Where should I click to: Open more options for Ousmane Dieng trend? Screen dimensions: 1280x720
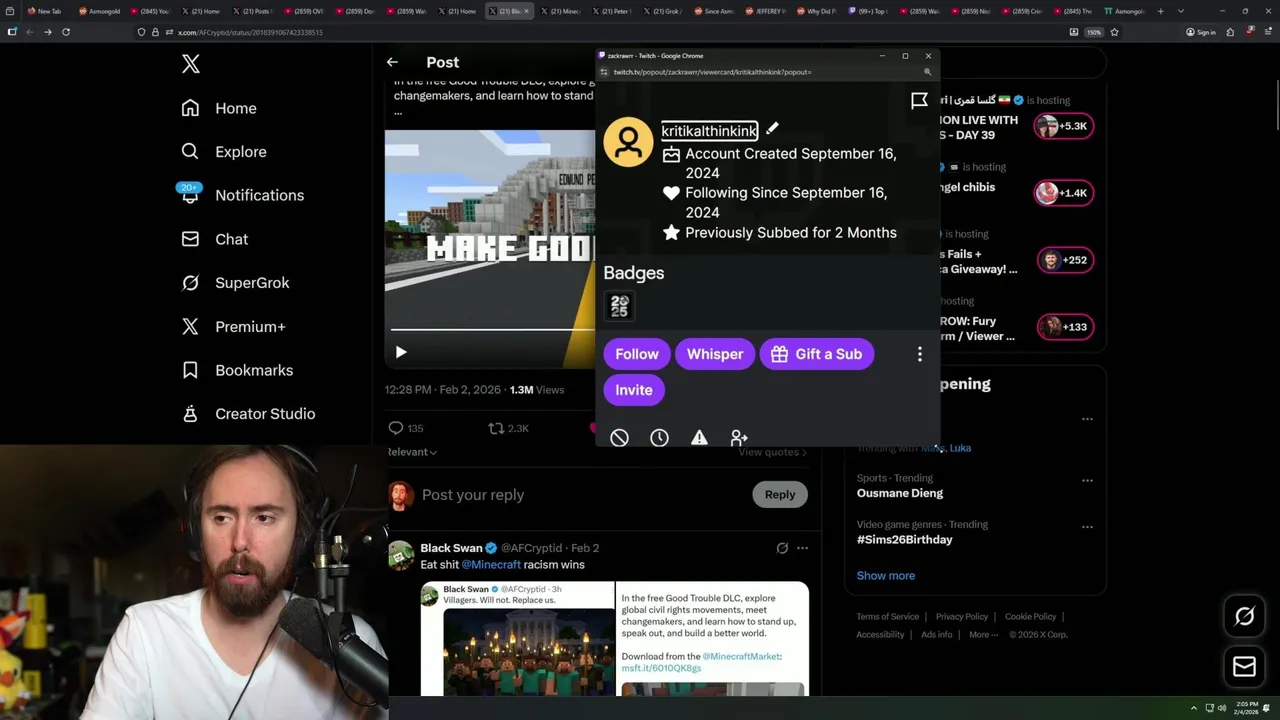pos(1087,480)
